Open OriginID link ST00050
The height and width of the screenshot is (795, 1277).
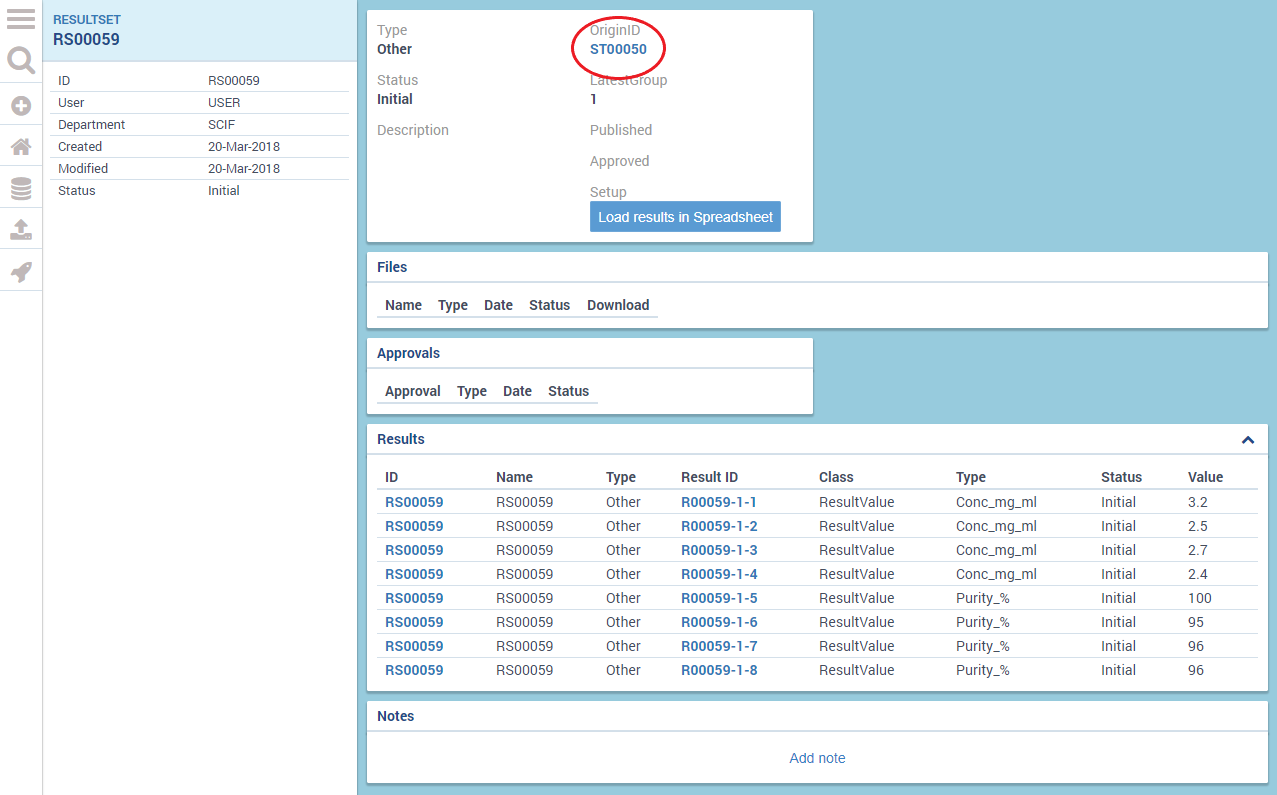click(x=618, y=49)
